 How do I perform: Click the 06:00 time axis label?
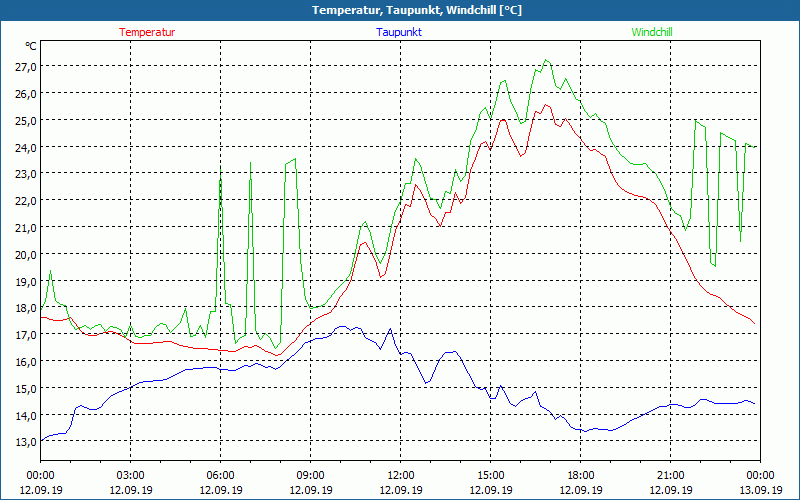[220, 476]
